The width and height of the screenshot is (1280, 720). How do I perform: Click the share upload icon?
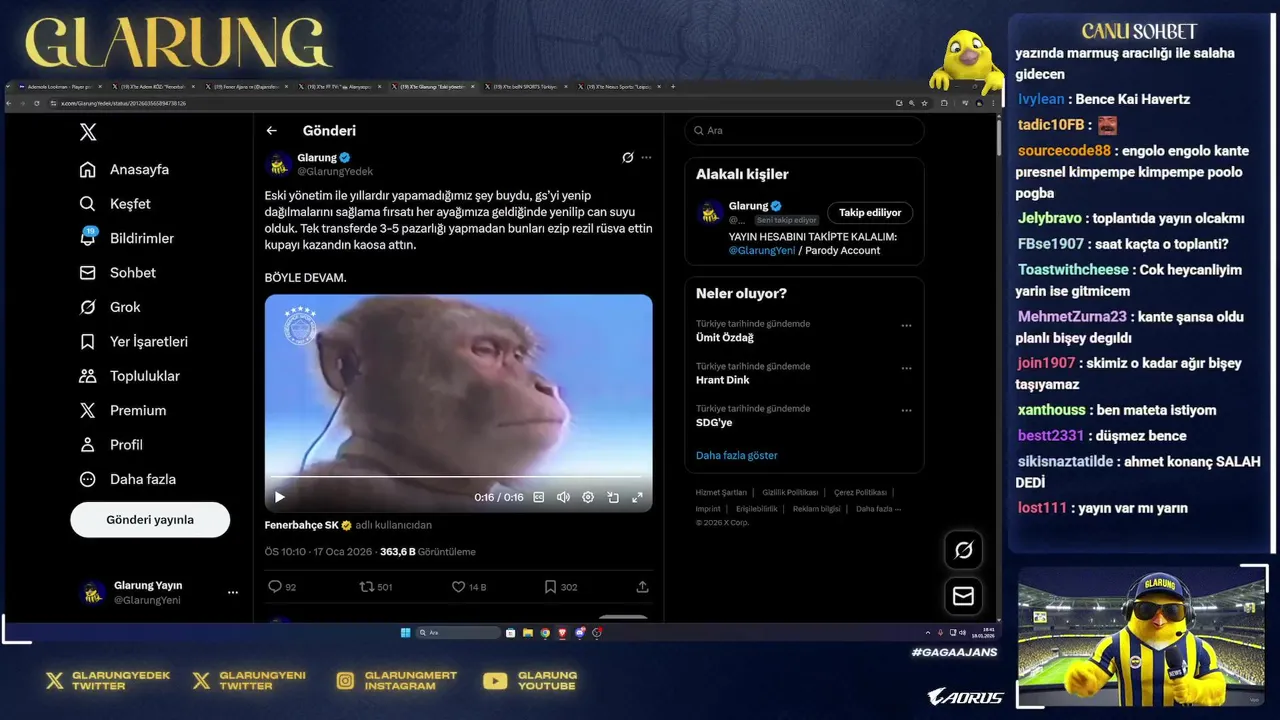tap(642, 587)
